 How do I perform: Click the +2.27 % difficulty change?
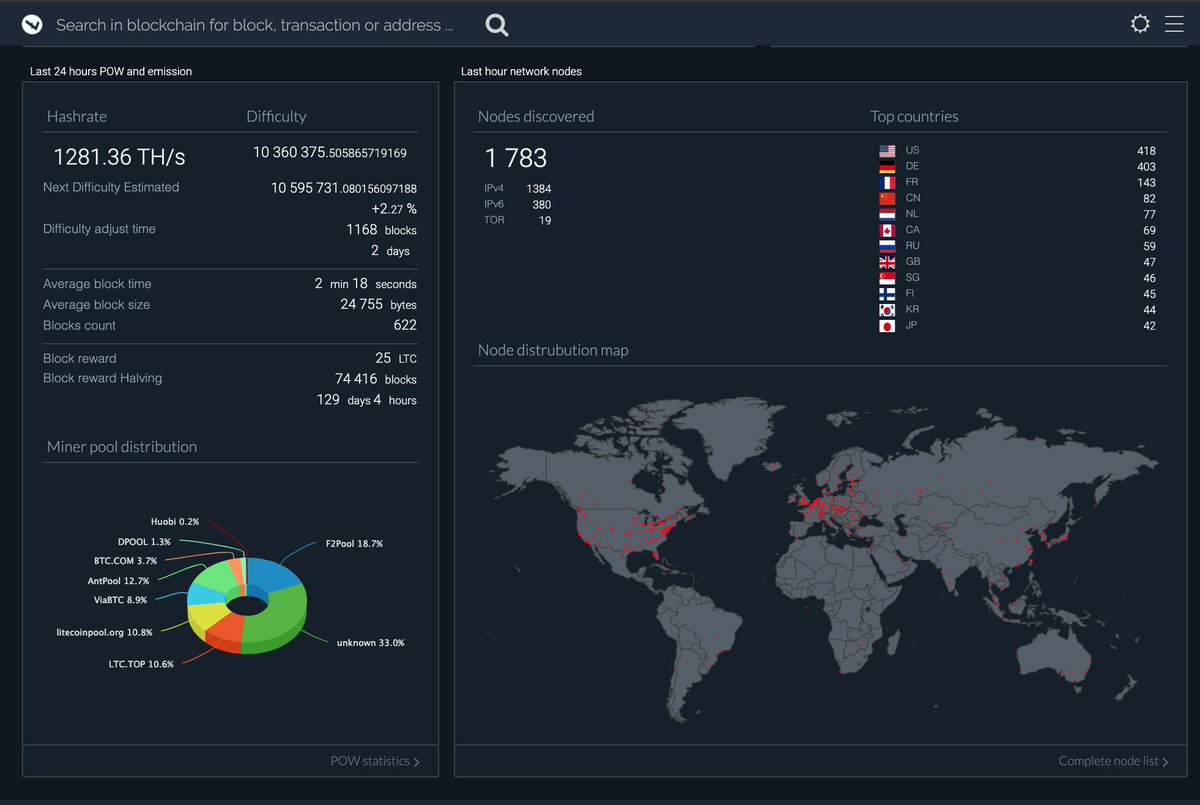coord(394,209)
